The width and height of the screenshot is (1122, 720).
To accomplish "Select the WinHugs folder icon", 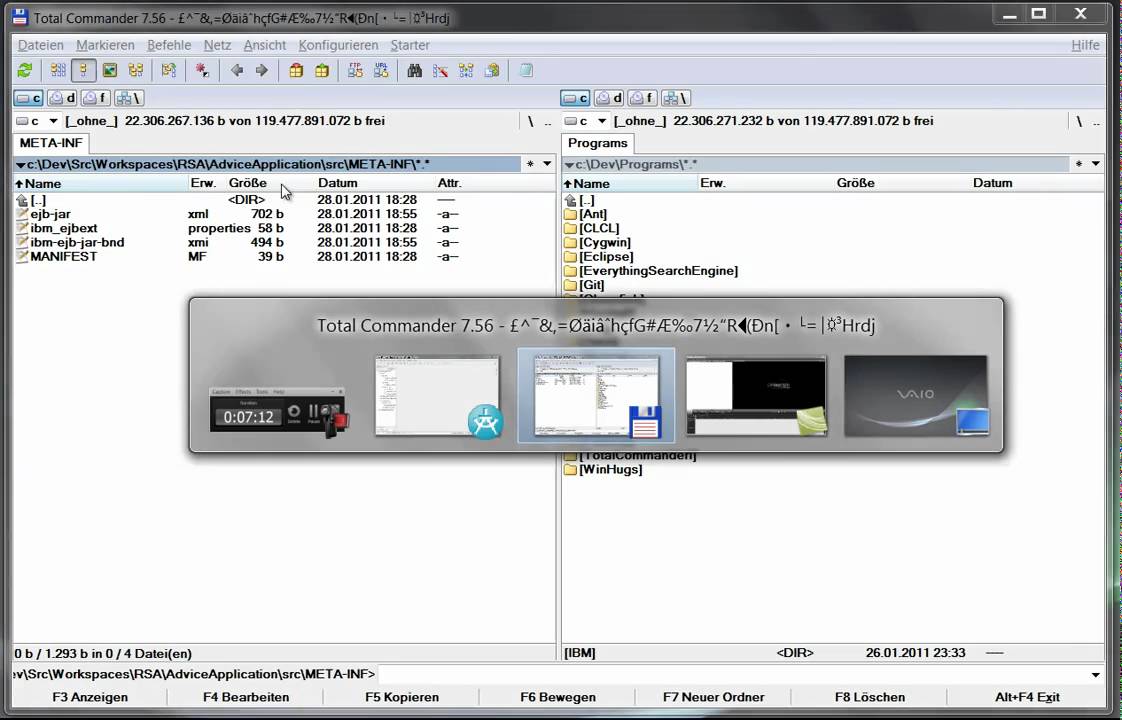I will click(x=570, y=470).
